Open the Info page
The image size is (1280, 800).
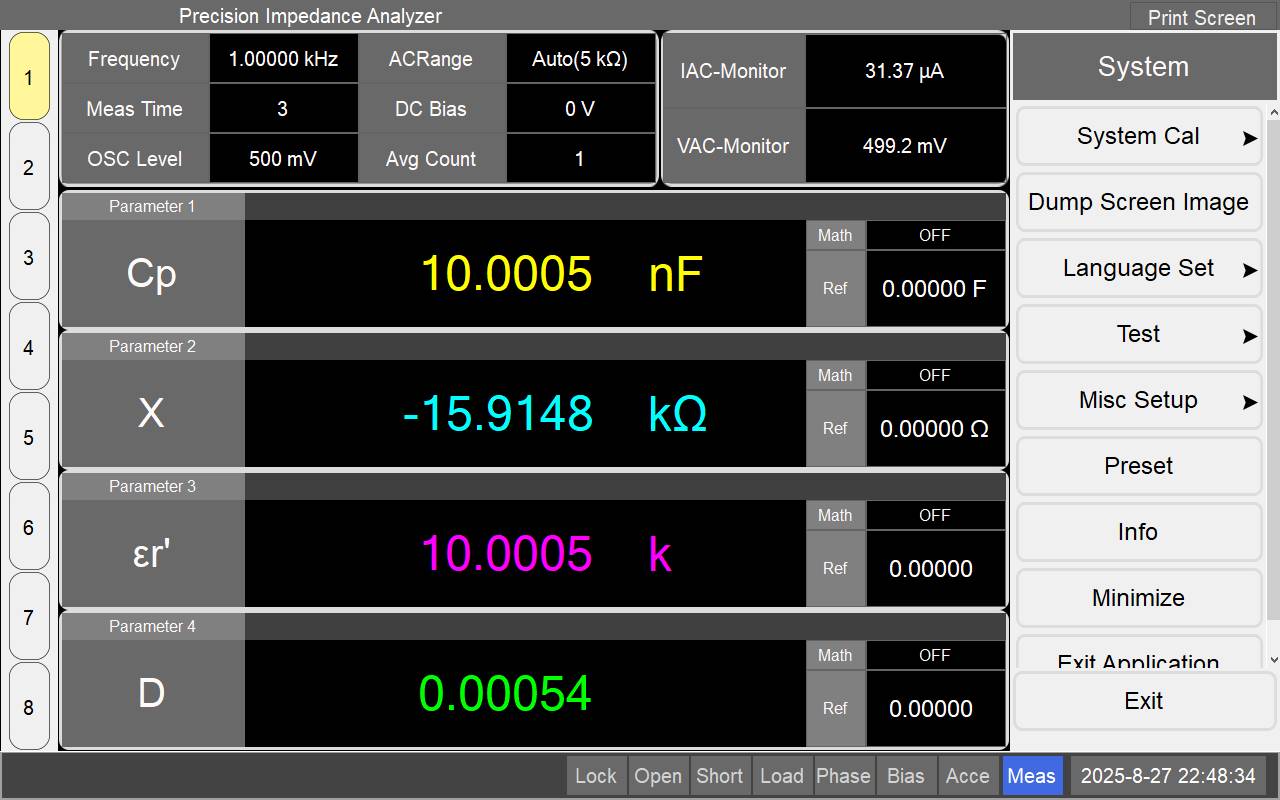pyautogui.click(x=1139, y=533)
